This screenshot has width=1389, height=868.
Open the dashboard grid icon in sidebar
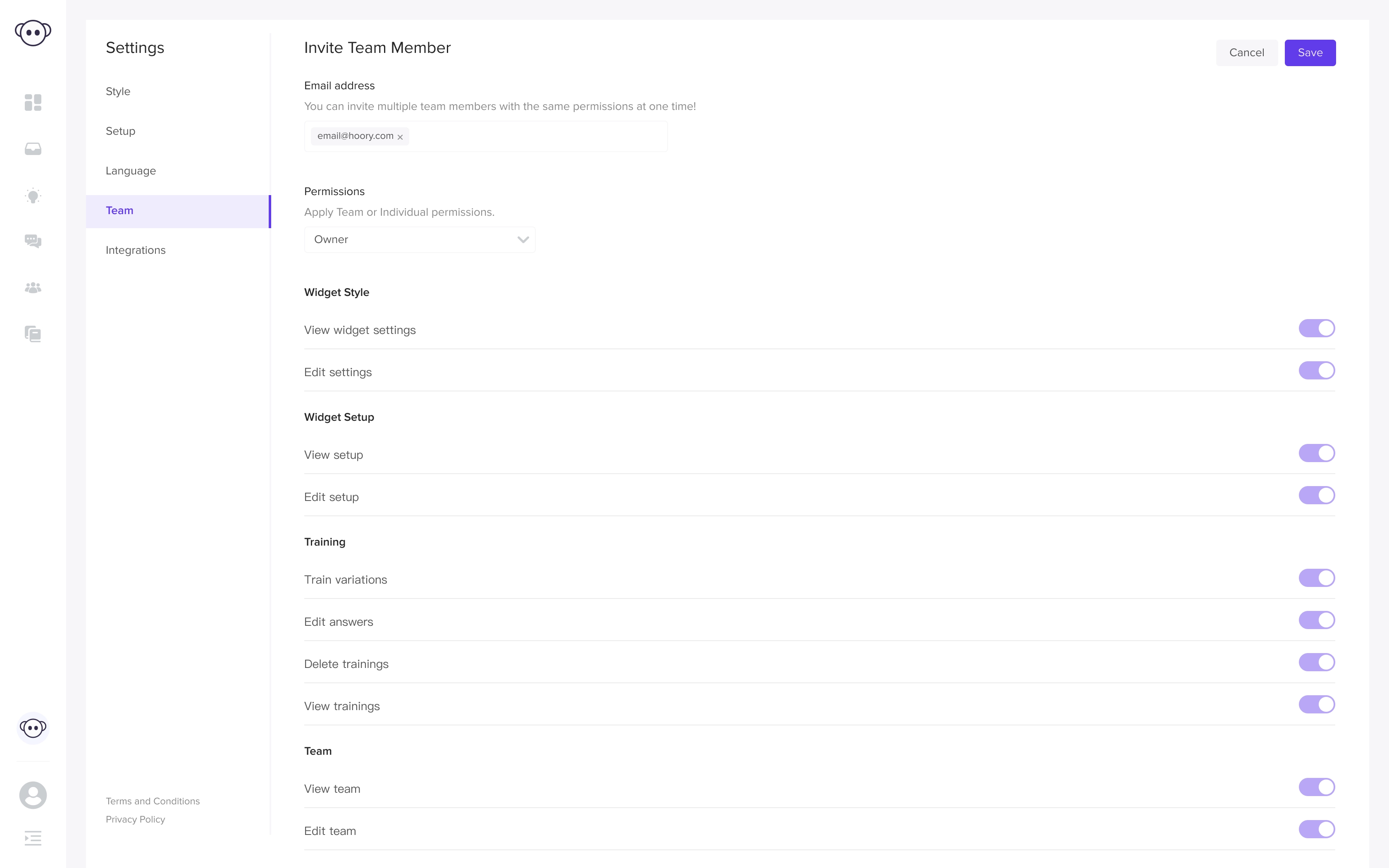[33, 102]
